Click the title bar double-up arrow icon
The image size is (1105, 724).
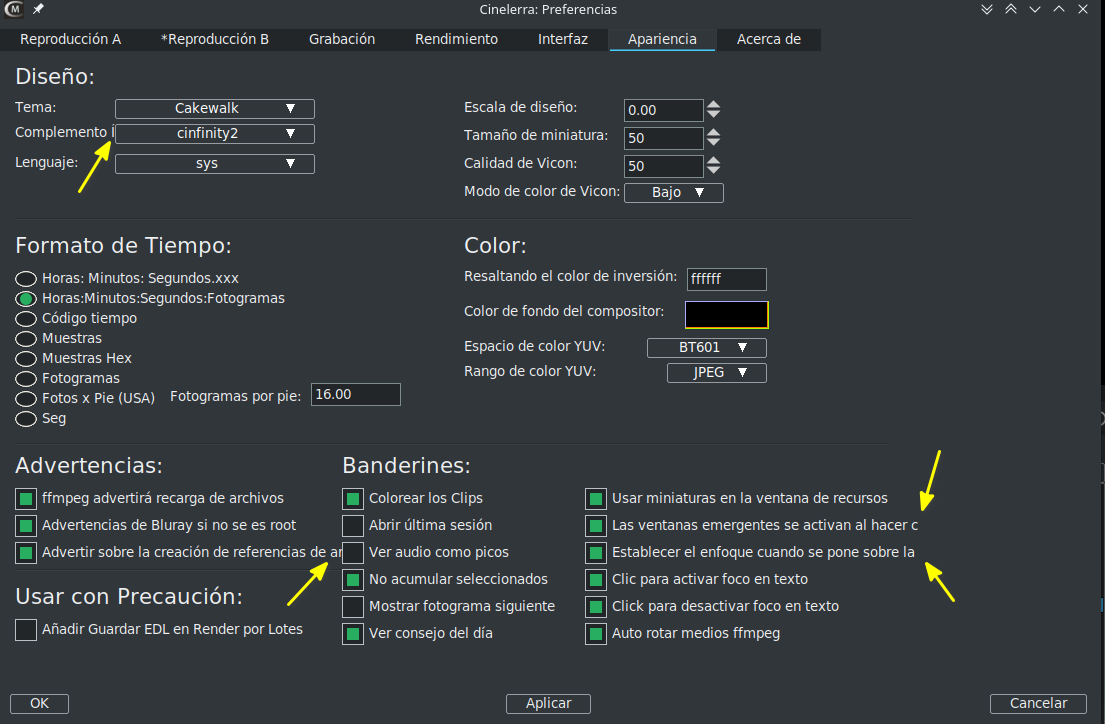point(1011,9)
